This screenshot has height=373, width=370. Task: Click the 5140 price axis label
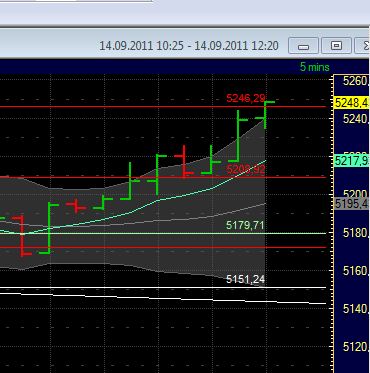click(356, 309)
